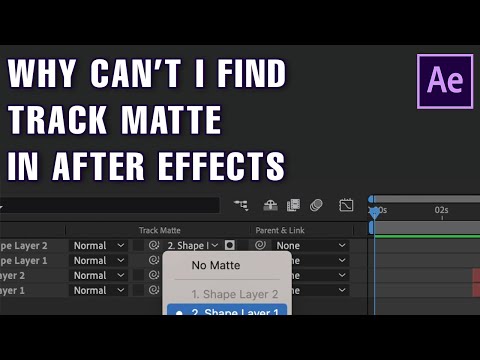Image resolution: width=480 pixels, height=360 pixels.
Task: Open the '2. Shape l' track matte dropdown
Action: click(x=193, y=246)
